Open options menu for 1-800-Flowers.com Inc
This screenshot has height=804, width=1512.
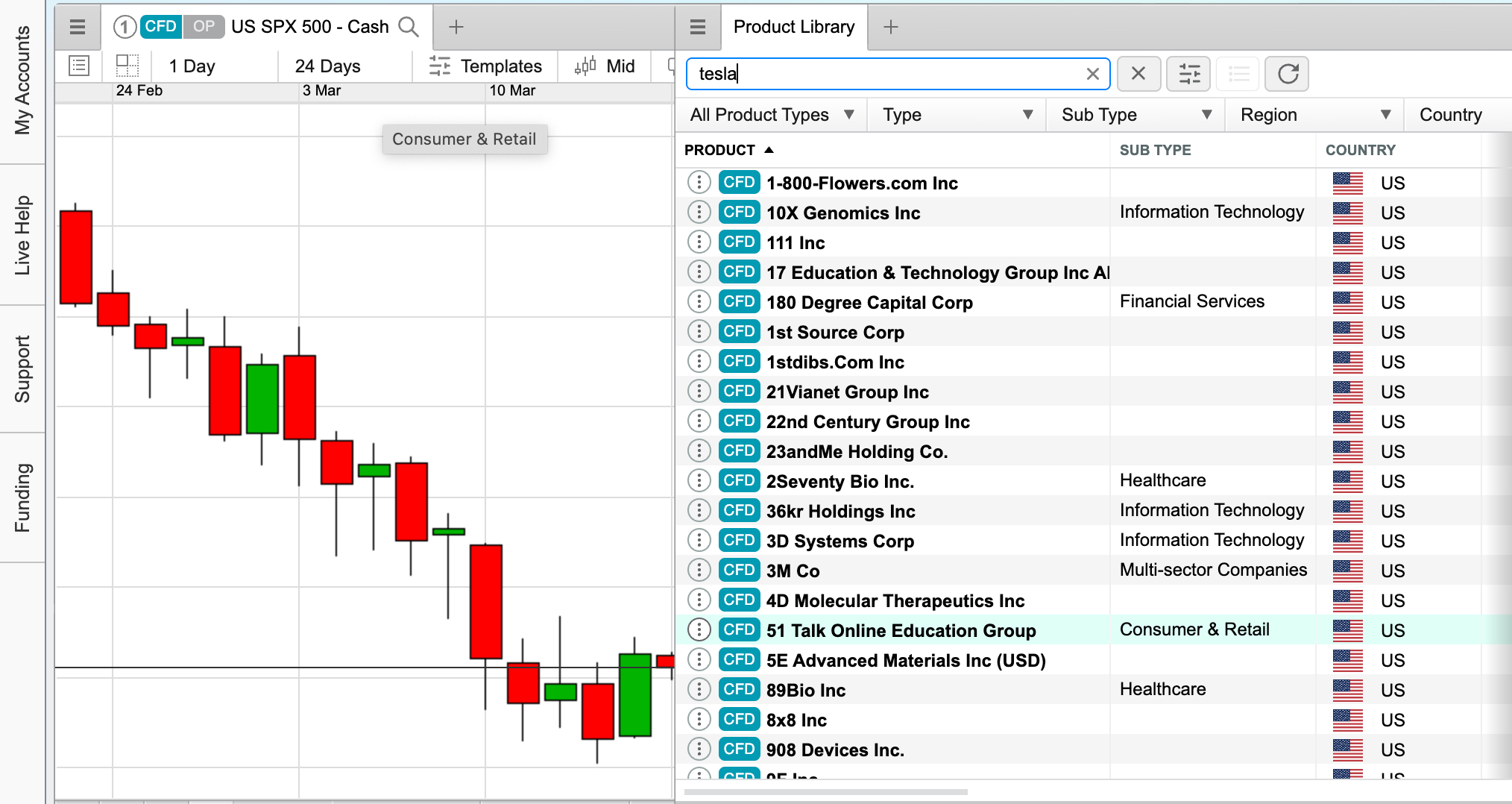[699, 182]
